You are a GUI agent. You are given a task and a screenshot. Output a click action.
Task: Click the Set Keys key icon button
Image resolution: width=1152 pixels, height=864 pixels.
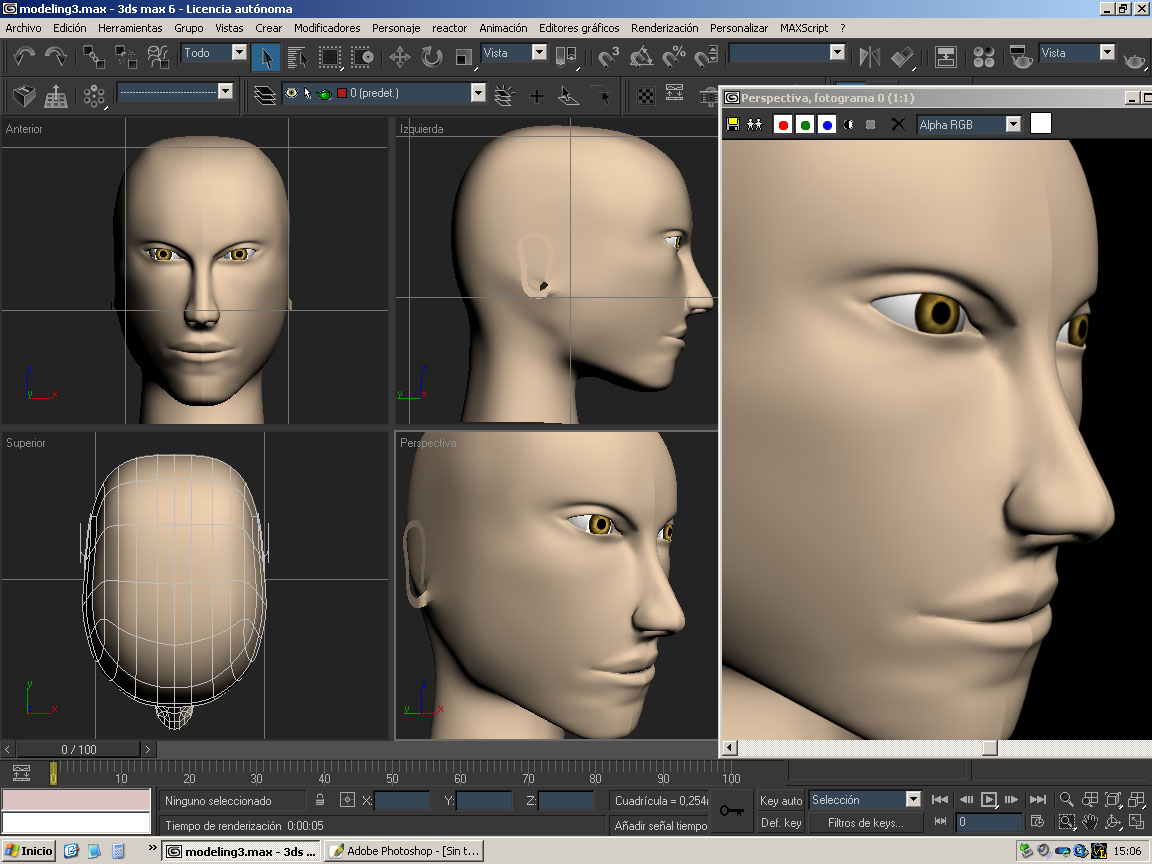click(x=732, y=811)
